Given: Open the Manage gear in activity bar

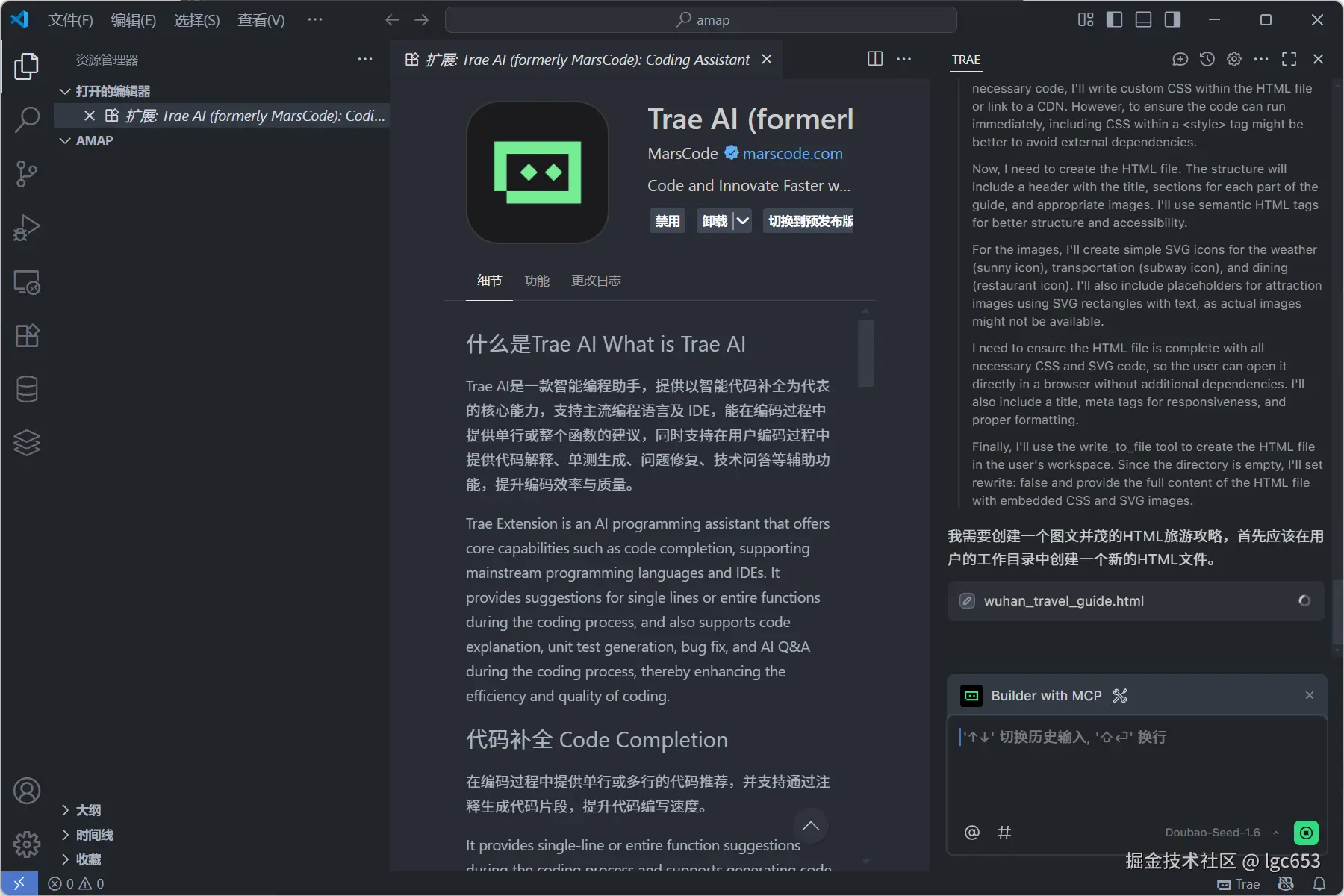Looking at the screenshot, I should (x=27, y=844).
